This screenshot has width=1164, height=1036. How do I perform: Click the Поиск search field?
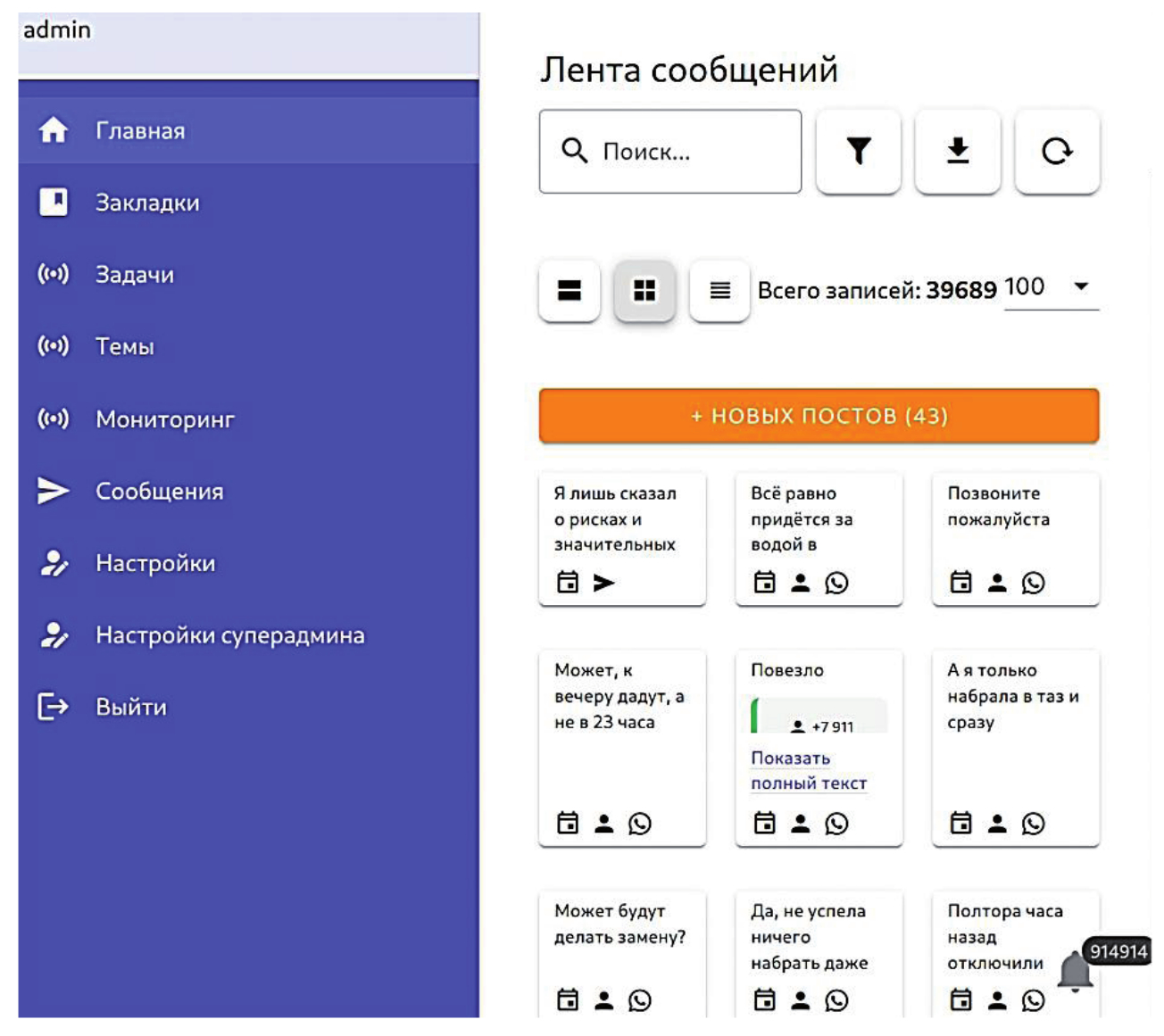click(x=670, y=152)
